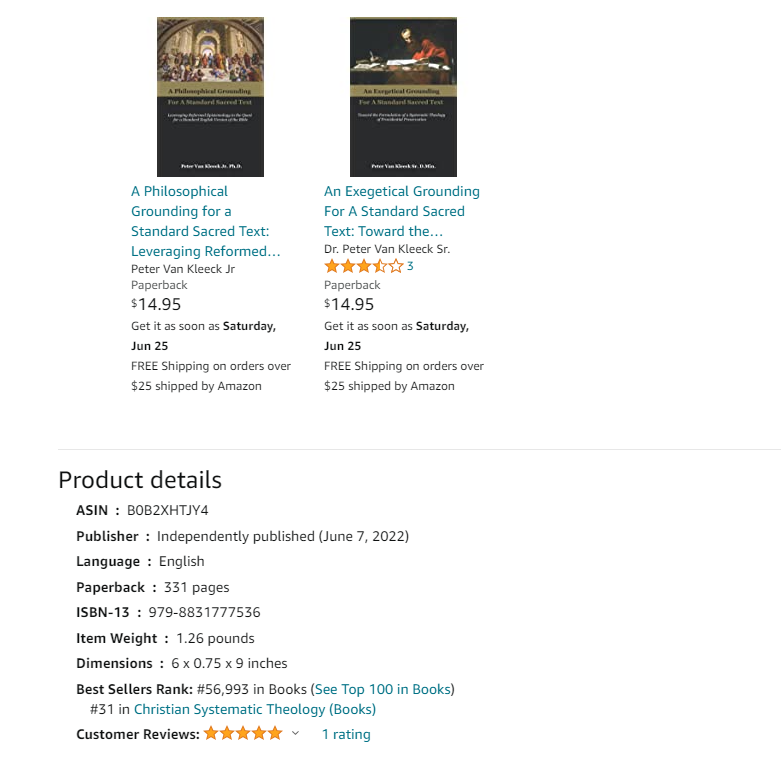Viewport: 781px width, 781px height.
Task: Expand the Customer Reviews rating dropdown arrow
Action: pyautogui.click(x=295, y=734)
